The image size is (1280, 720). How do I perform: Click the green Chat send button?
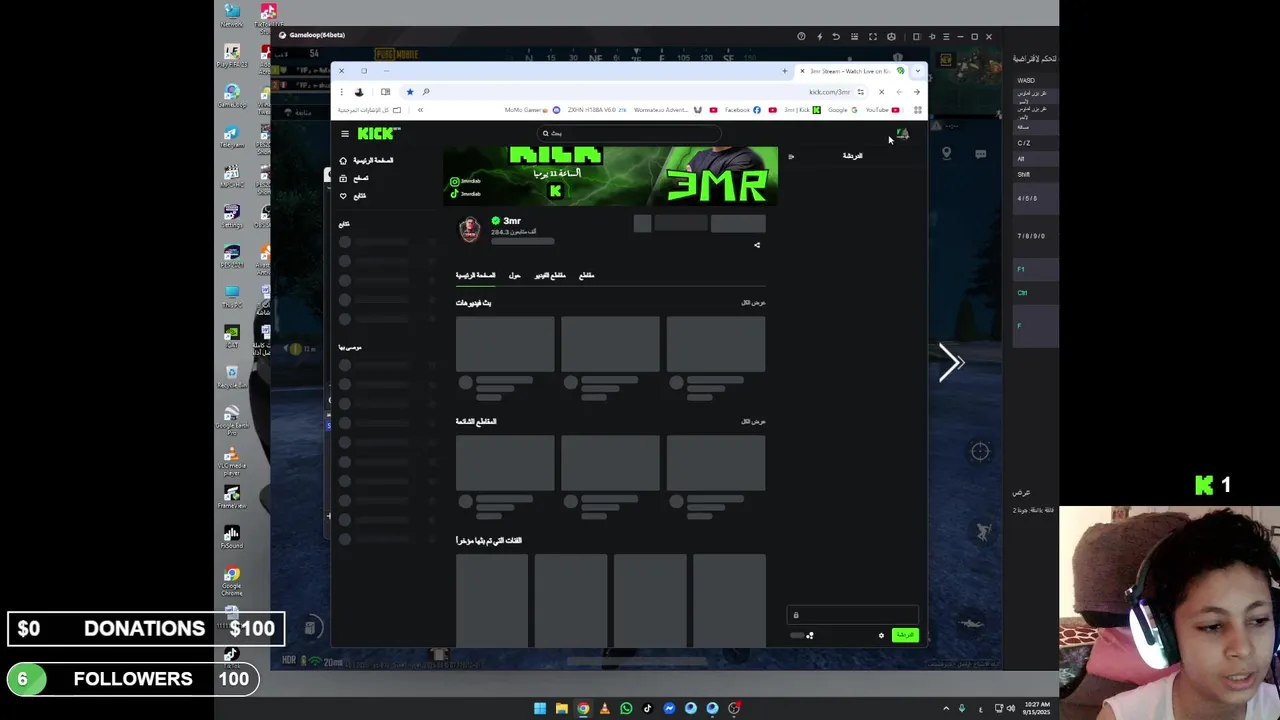[904, 635]
